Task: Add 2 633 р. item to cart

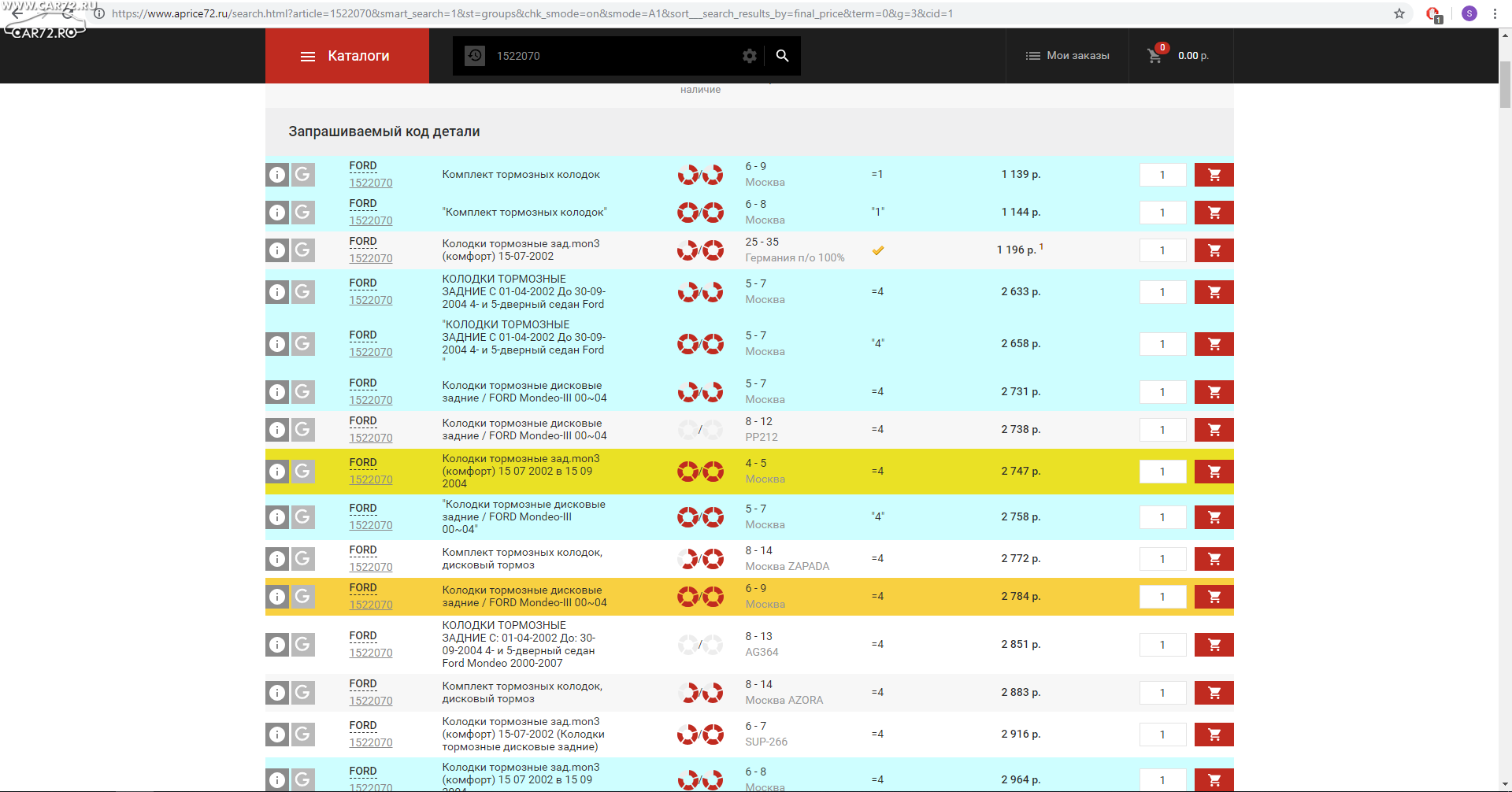Action: (x=1214, y=292)
